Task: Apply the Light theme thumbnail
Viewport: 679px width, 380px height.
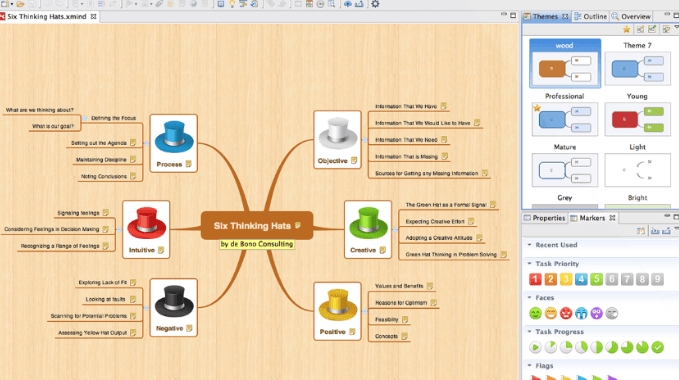Action: coord(637,170)
